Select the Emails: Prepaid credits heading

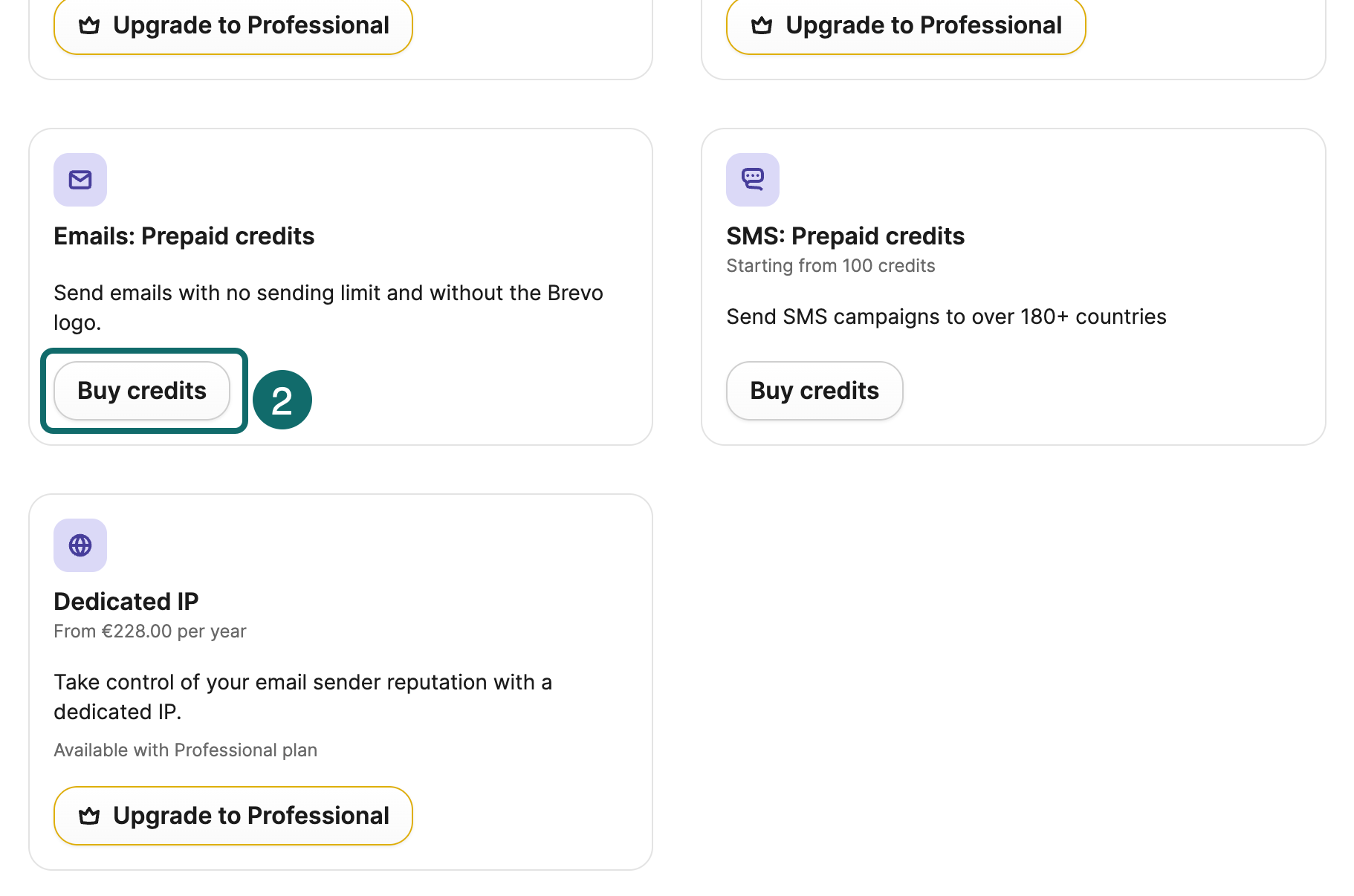[x=184, y=236]
